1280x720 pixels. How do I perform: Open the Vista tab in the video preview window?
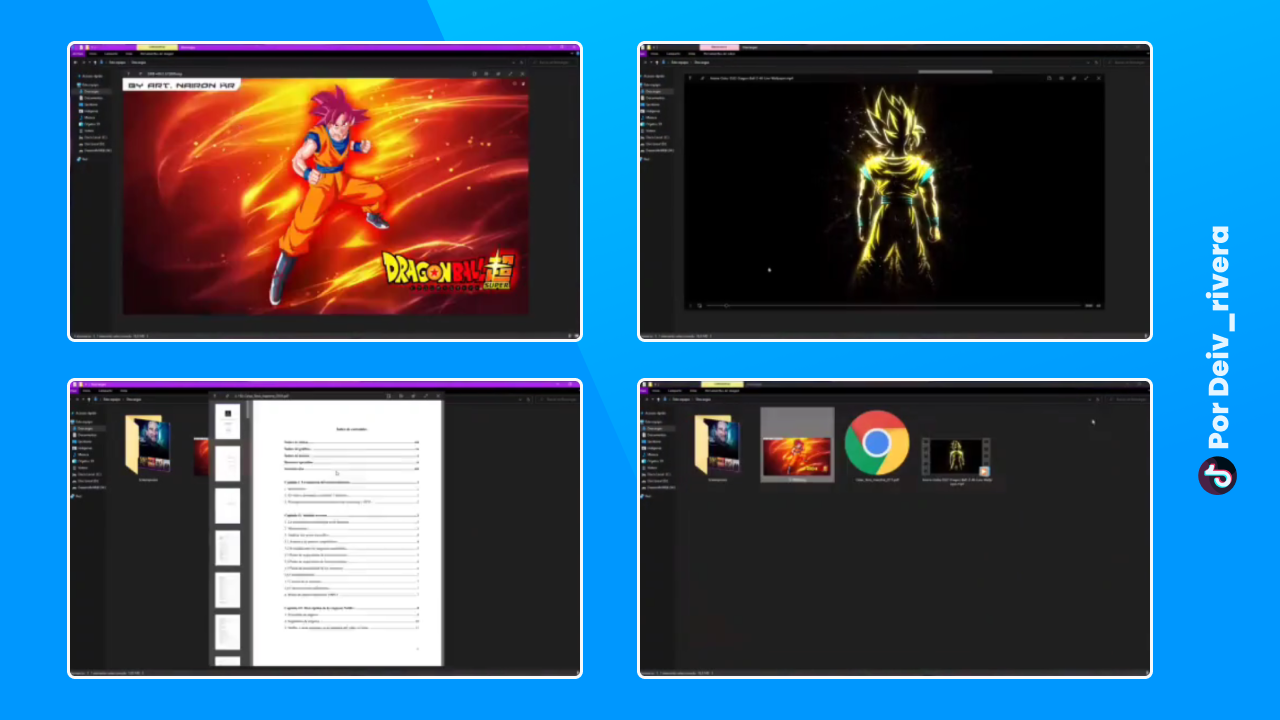(x=691, y=54)
